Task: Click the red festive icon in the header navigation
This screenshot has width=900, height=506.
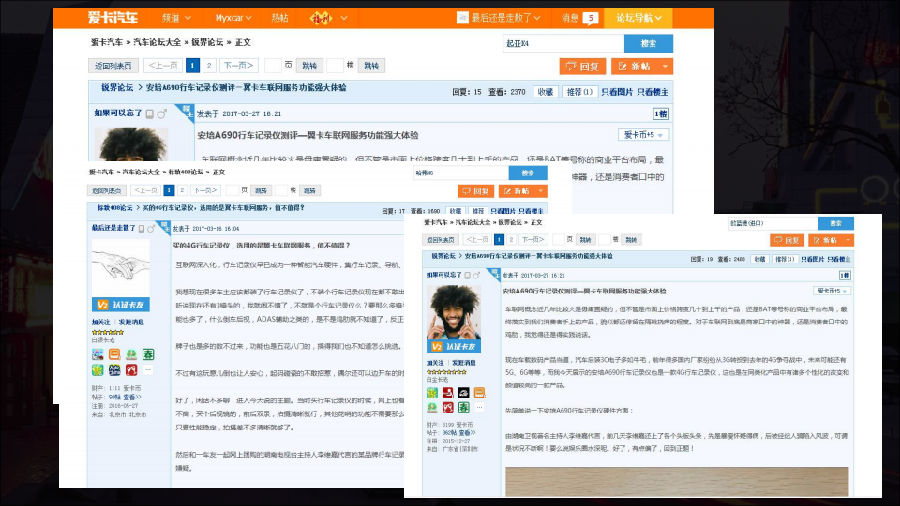Action: [320, 18]
